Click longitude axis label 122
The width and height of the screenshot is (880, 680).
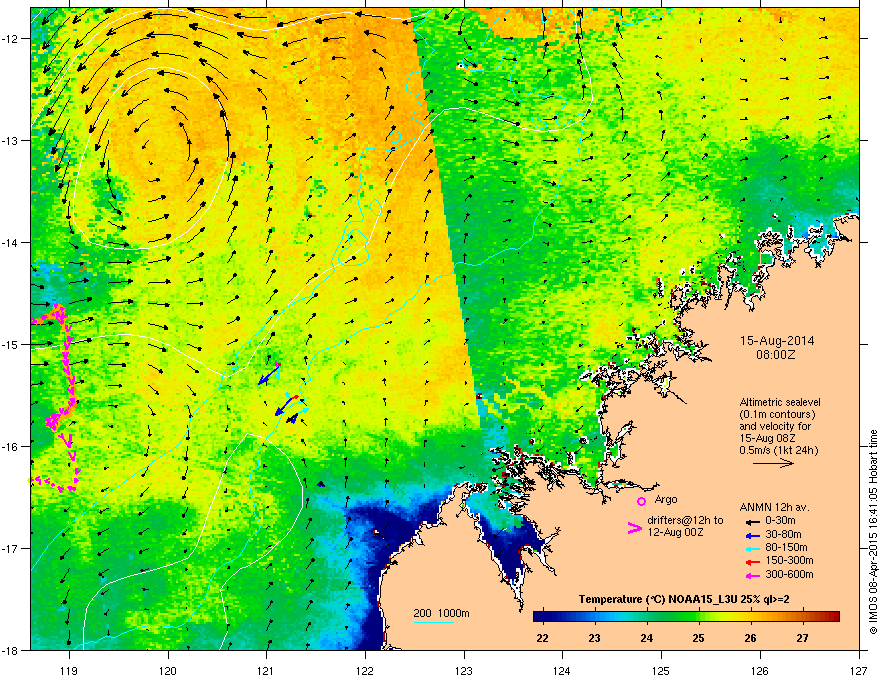click(x=365, y=670)
